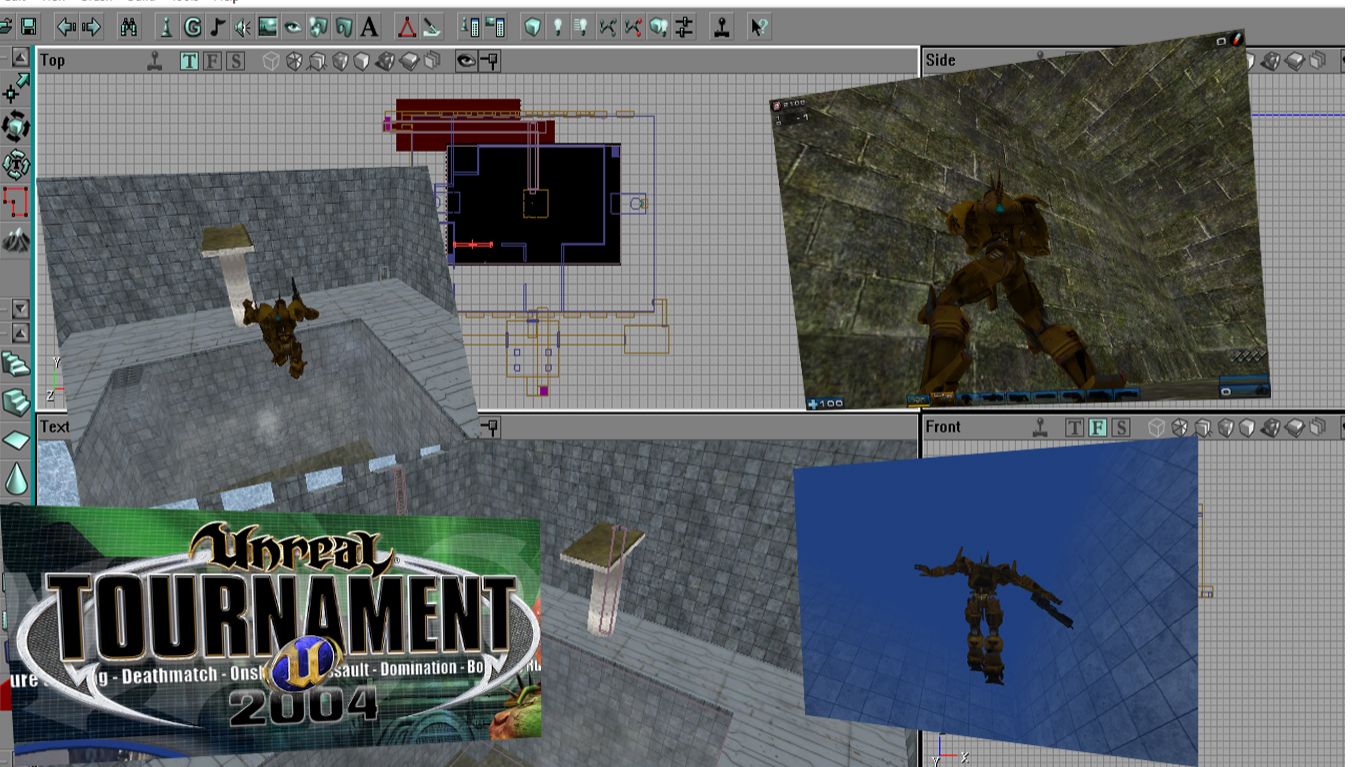Open the Sound browser speaker icon
Image resolution: width=1366 pixels, height=767 pixels.
tap(242, 27)
